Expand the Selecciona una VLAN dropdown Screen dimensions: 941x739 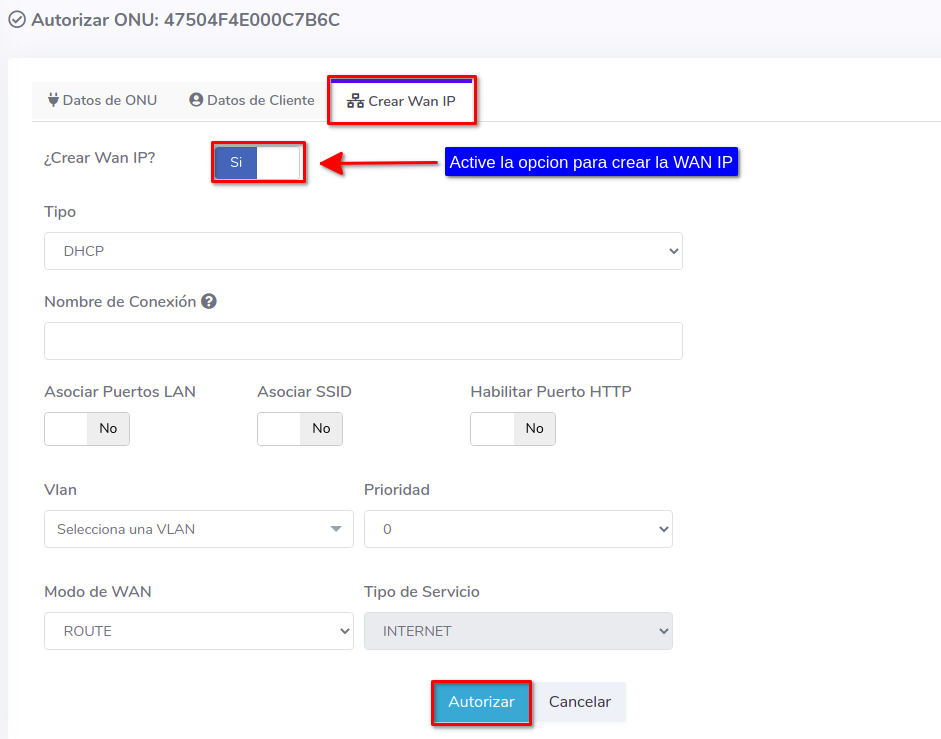pyautogui.click(x=198, y=529)
